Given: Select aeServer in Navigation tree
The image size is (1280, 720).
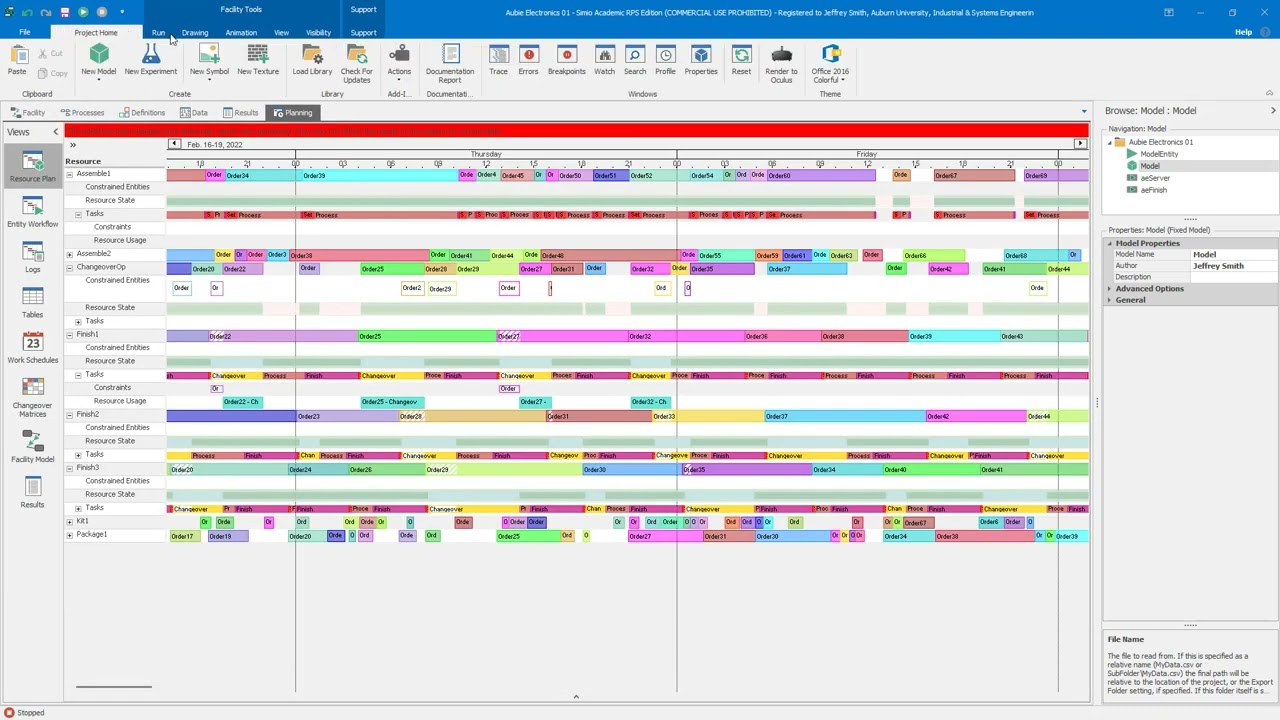Looking at the screenshot, I should click(x=1155, y=178).
